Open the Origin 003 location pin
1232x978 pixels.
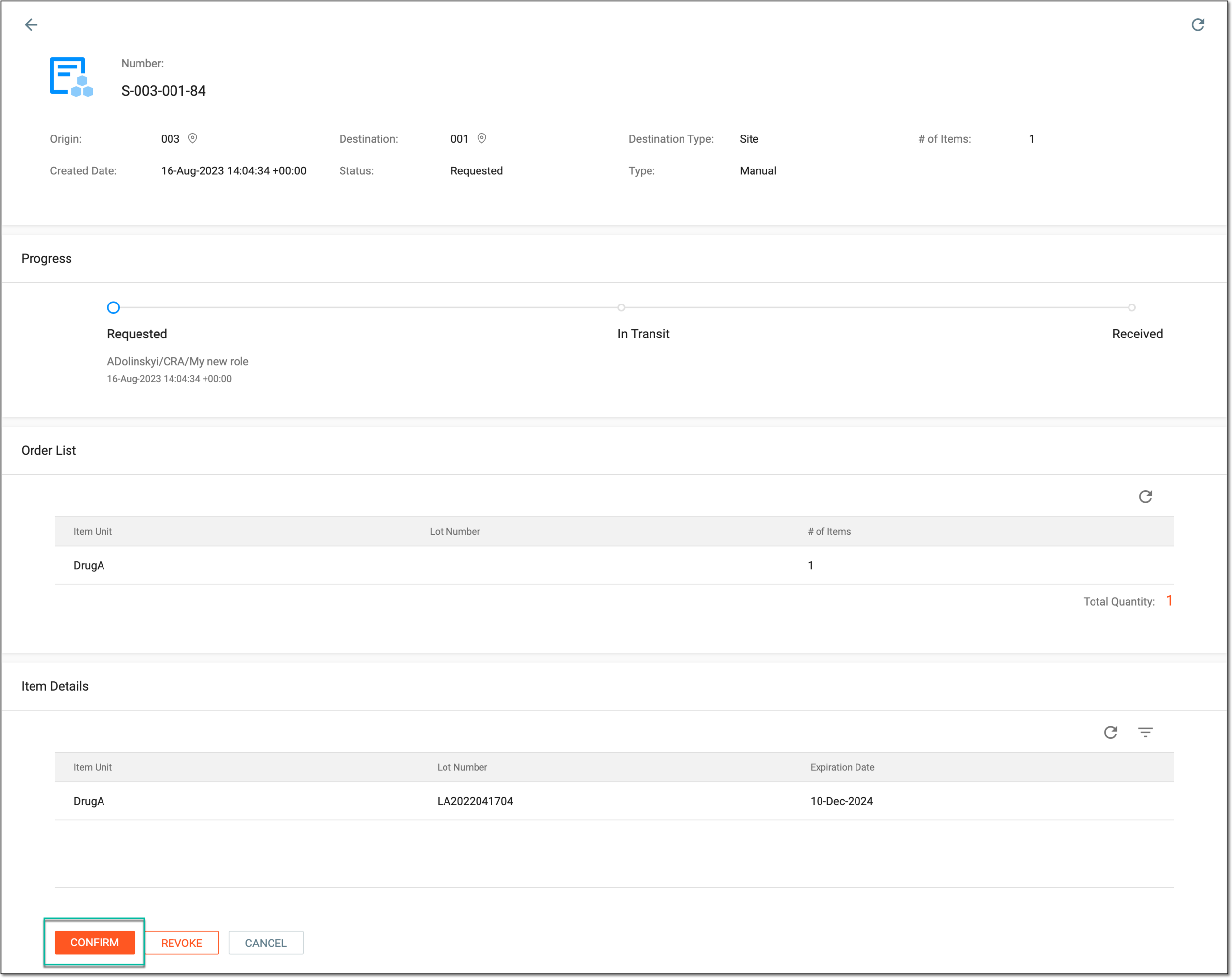(x=193, y=138)
